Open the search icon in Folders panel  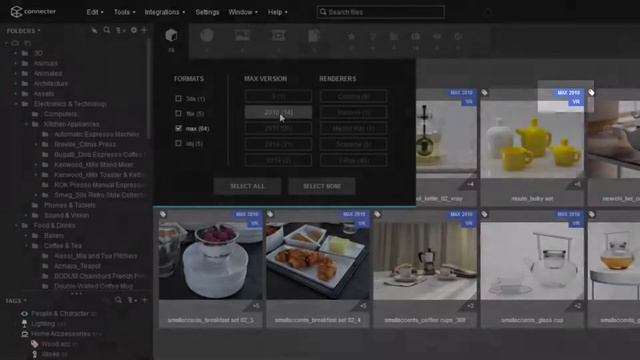point(107,30)
